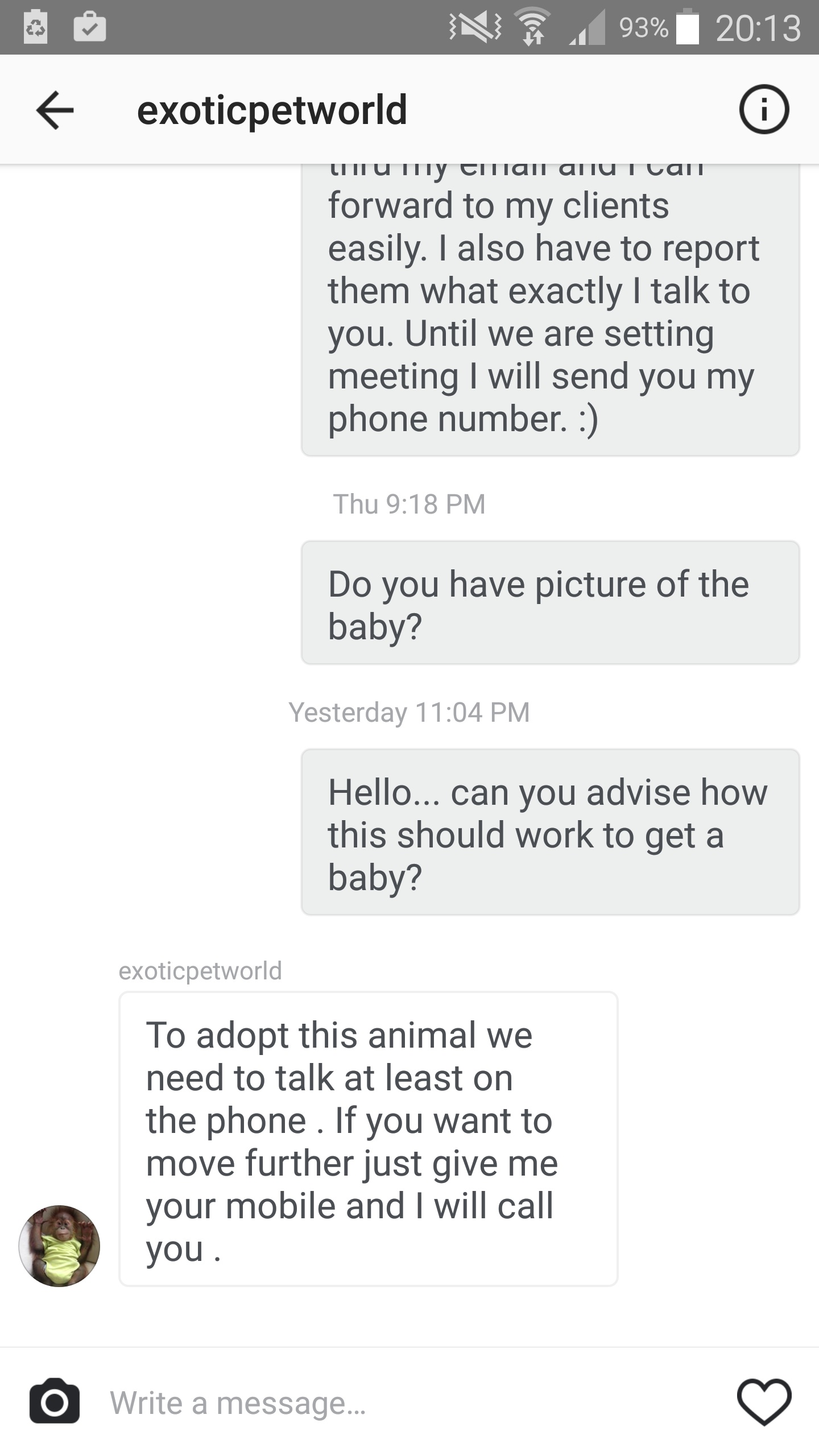Tap the Yesterday 11:04 PM timestamp

(409, 712)
